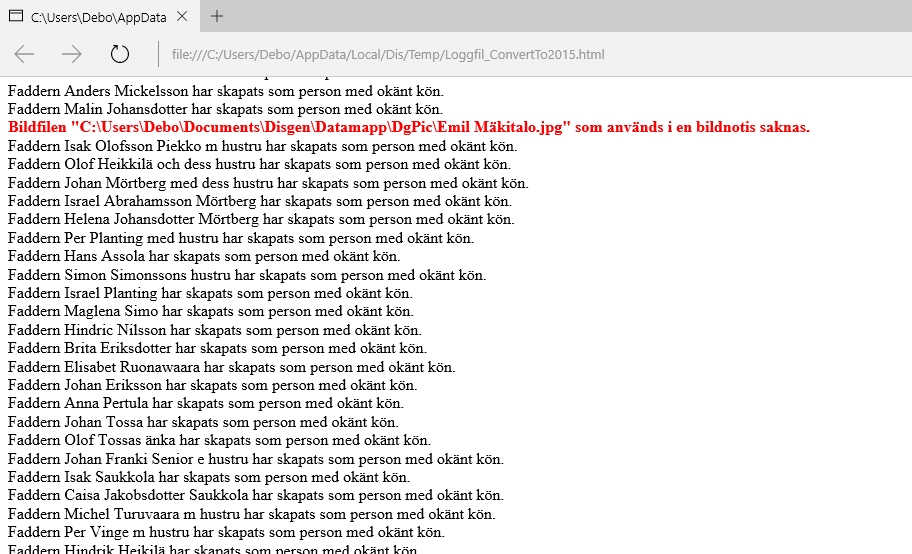Reload the page with Refresh icon

coord(119,54)
